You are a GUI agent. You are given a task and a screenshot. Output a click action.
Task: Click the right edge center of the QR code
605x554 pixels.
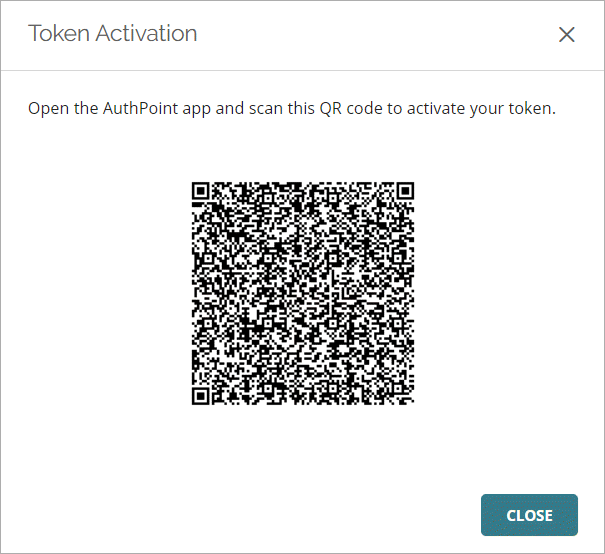pos(412,294)
